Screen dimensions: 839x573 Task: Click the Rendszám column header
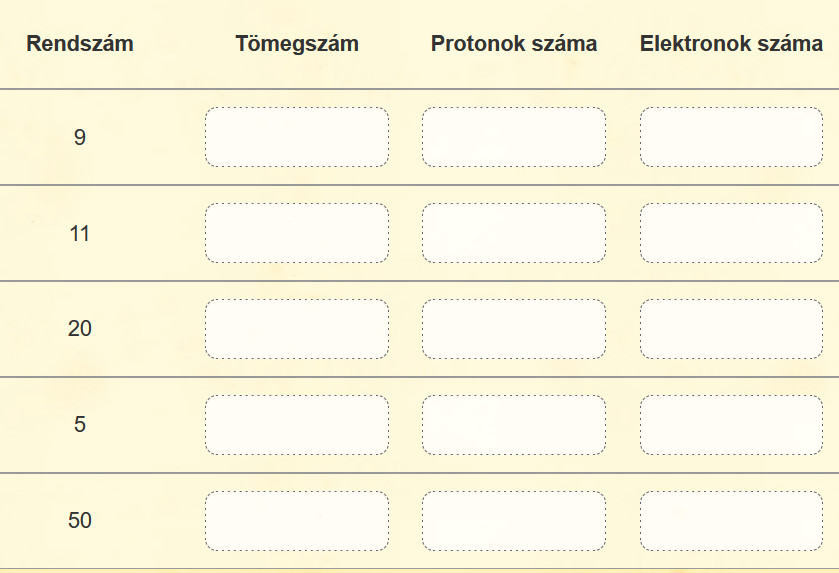[80, 44]
